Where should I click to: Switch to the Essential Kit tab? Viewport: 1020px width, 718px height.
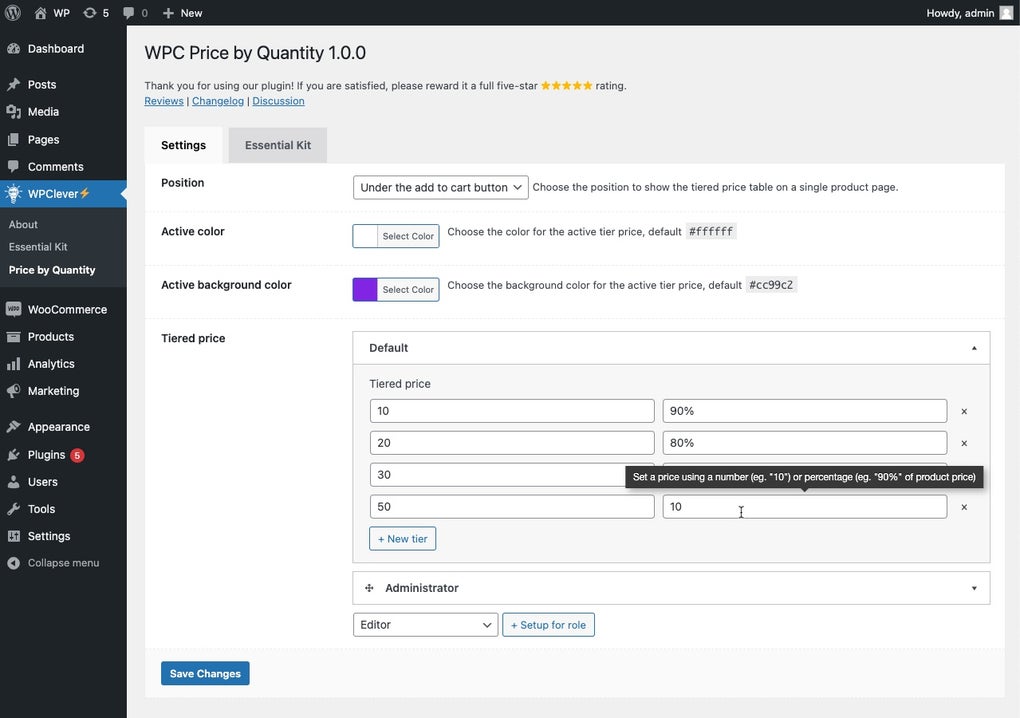[x=277, y=144]
